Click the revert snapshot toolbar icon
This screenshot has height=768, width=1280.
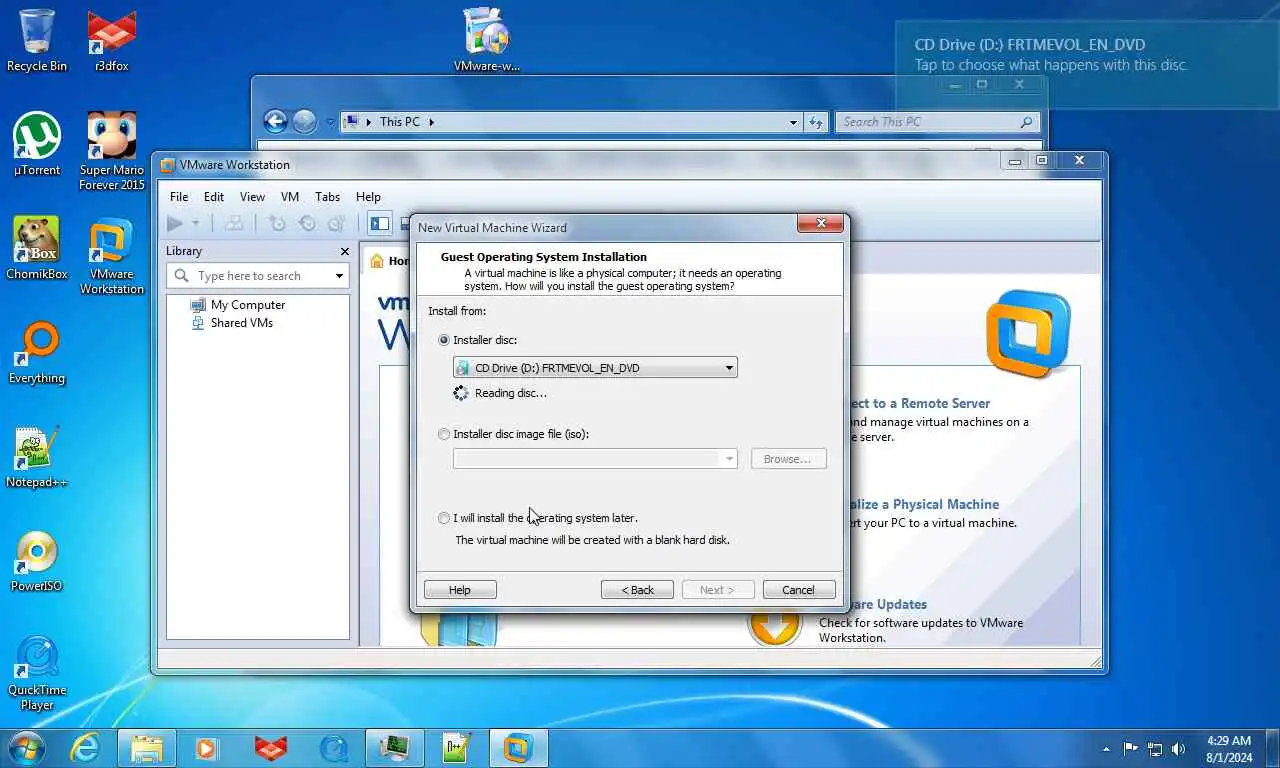308,224
